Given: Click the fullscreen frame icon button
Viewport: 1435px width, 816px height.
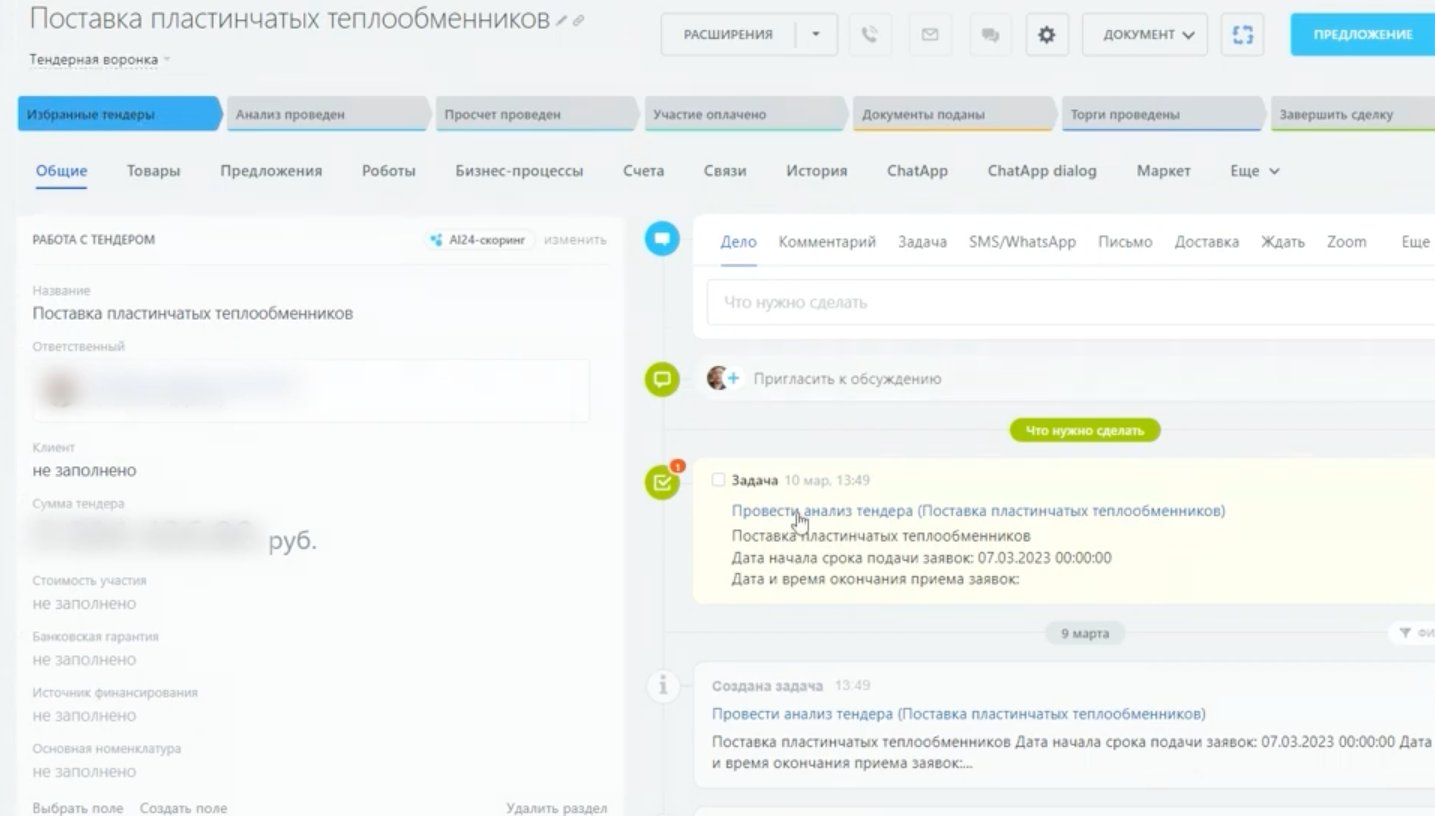Looking at the screenshot, I should tap(1242, 35).
